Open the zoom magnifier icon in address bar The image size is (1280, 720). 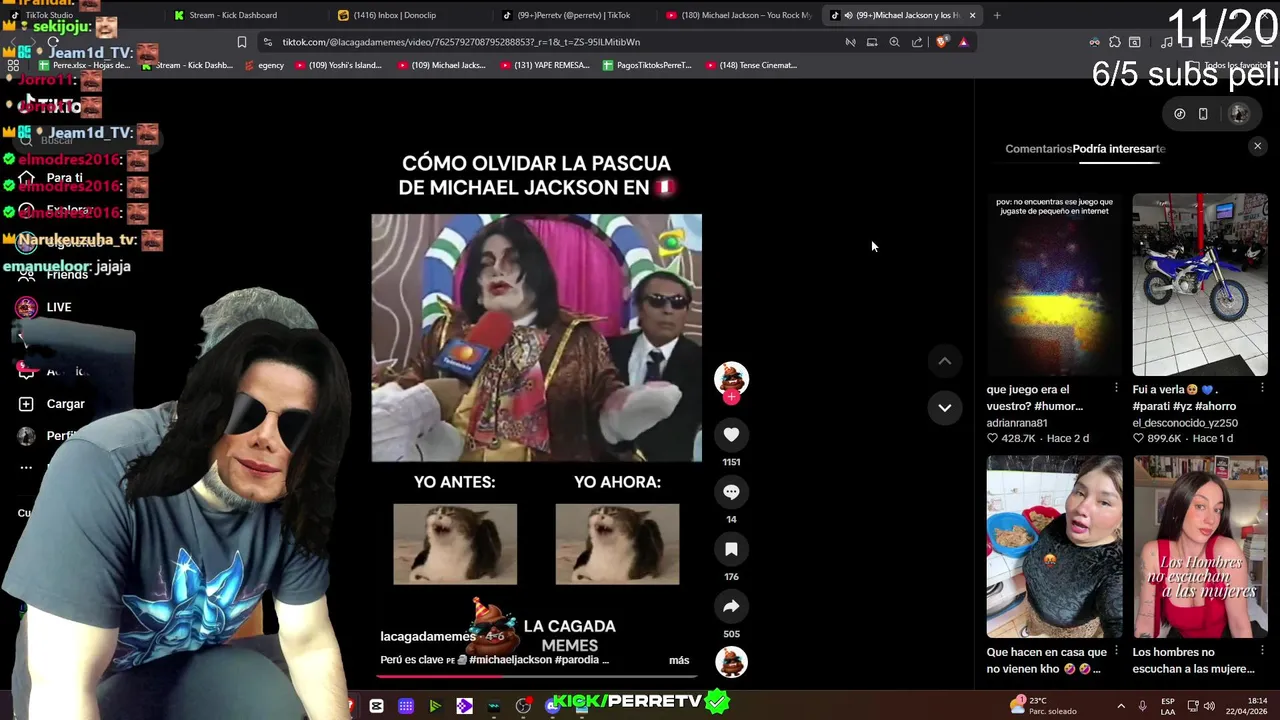[x=894, y=42]
